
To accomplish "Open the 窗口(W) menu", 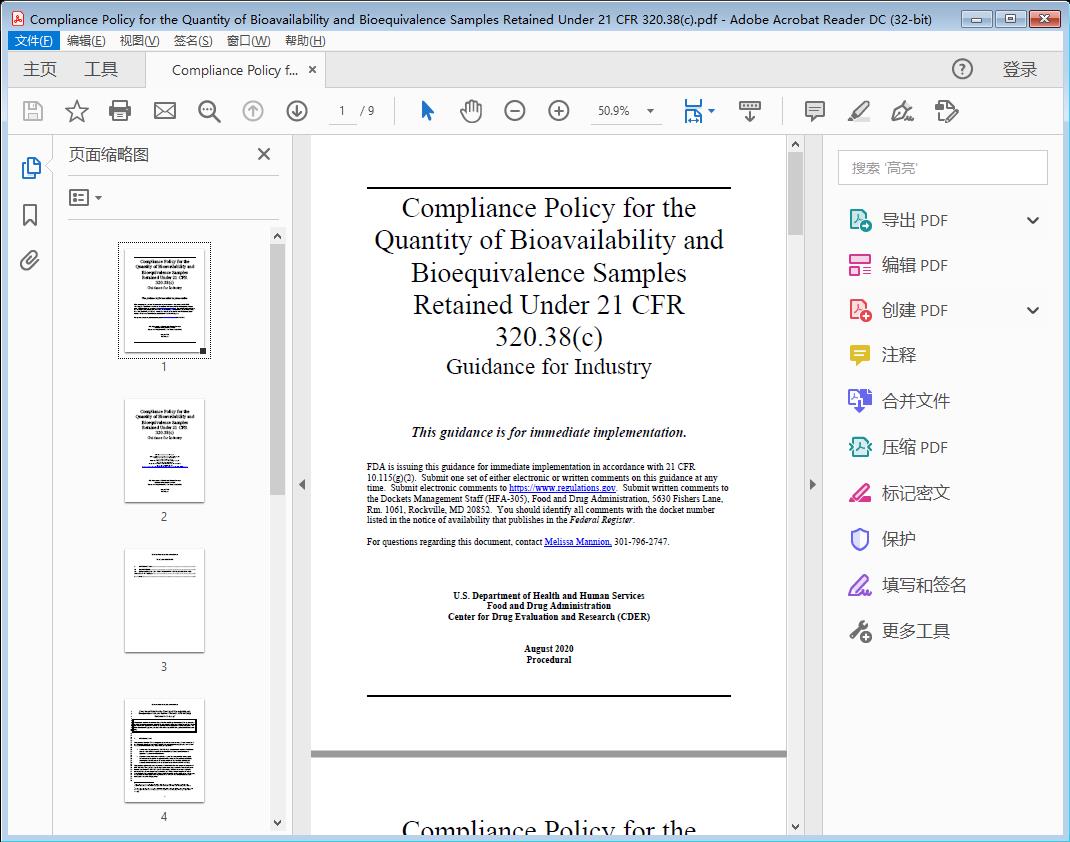I will (248, 41).
